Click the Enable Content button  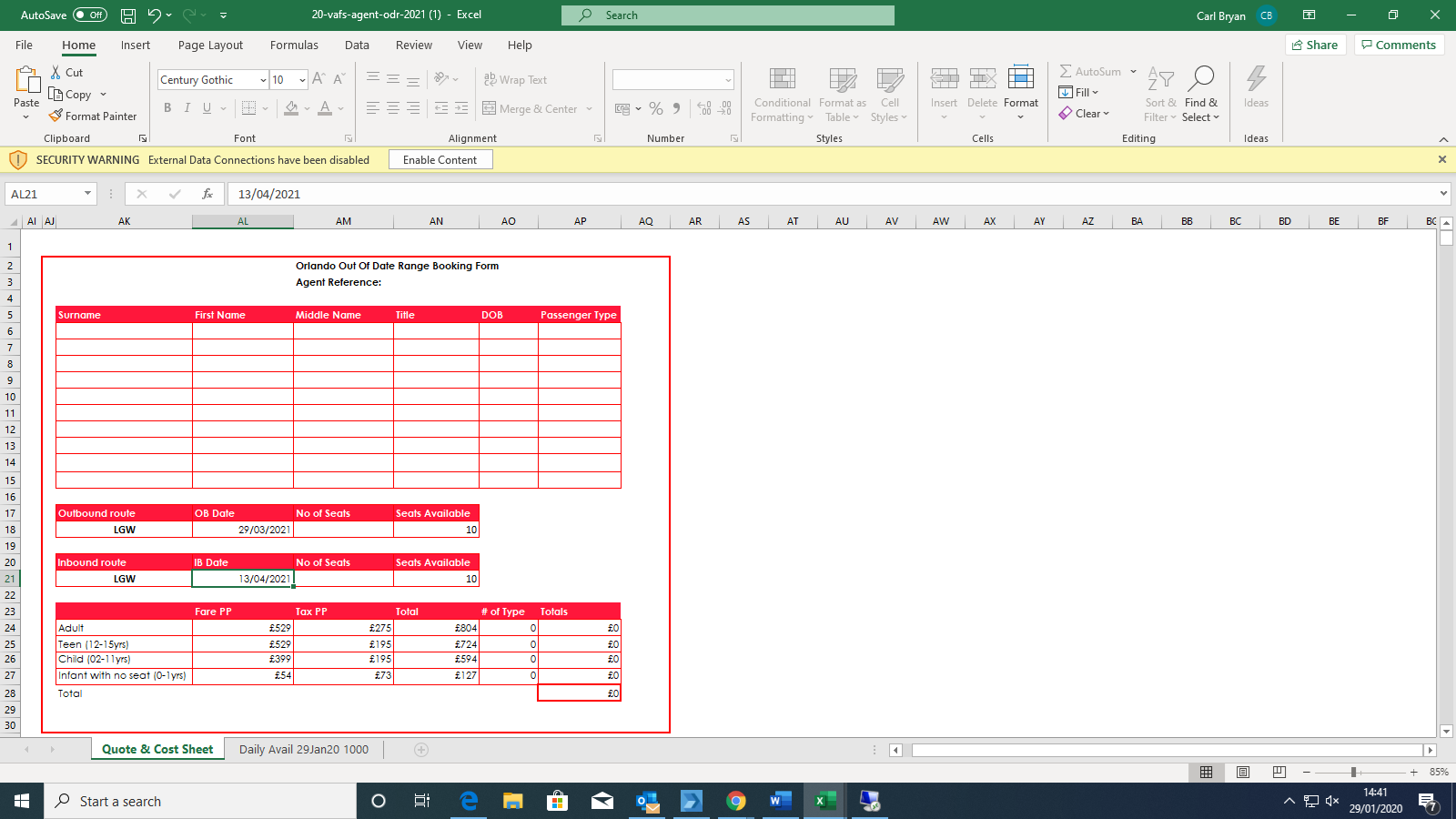pyautogui.click(x=440, y=160)
